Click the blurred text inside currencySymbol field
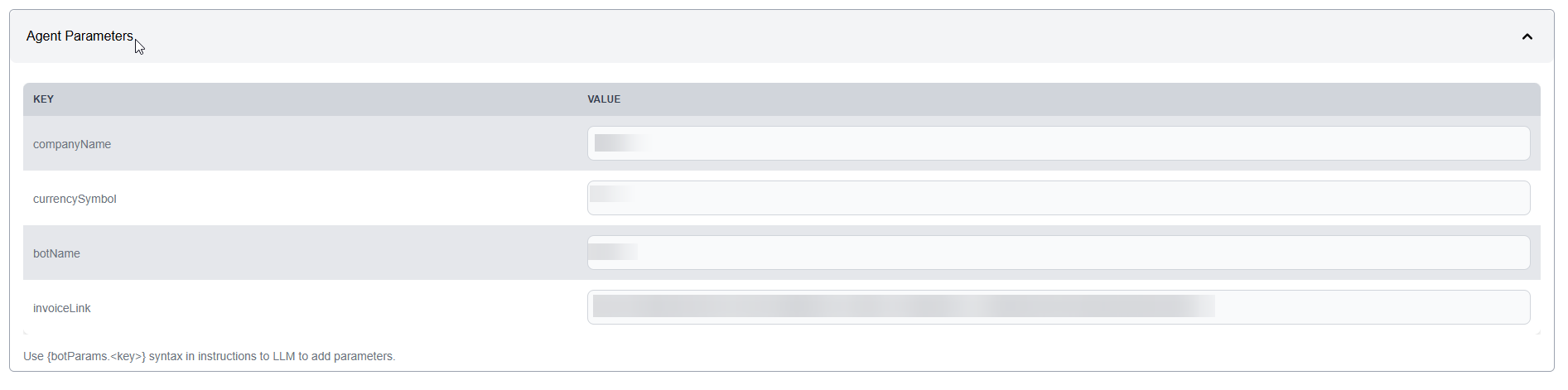 click(x=610, y=195)
